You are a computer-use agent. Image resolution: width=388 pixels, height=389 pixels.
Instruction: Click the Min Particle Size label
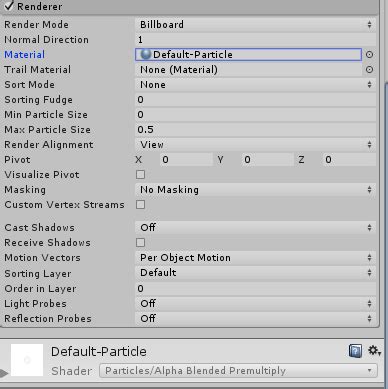pyautogui.click(x=46, y=115)
